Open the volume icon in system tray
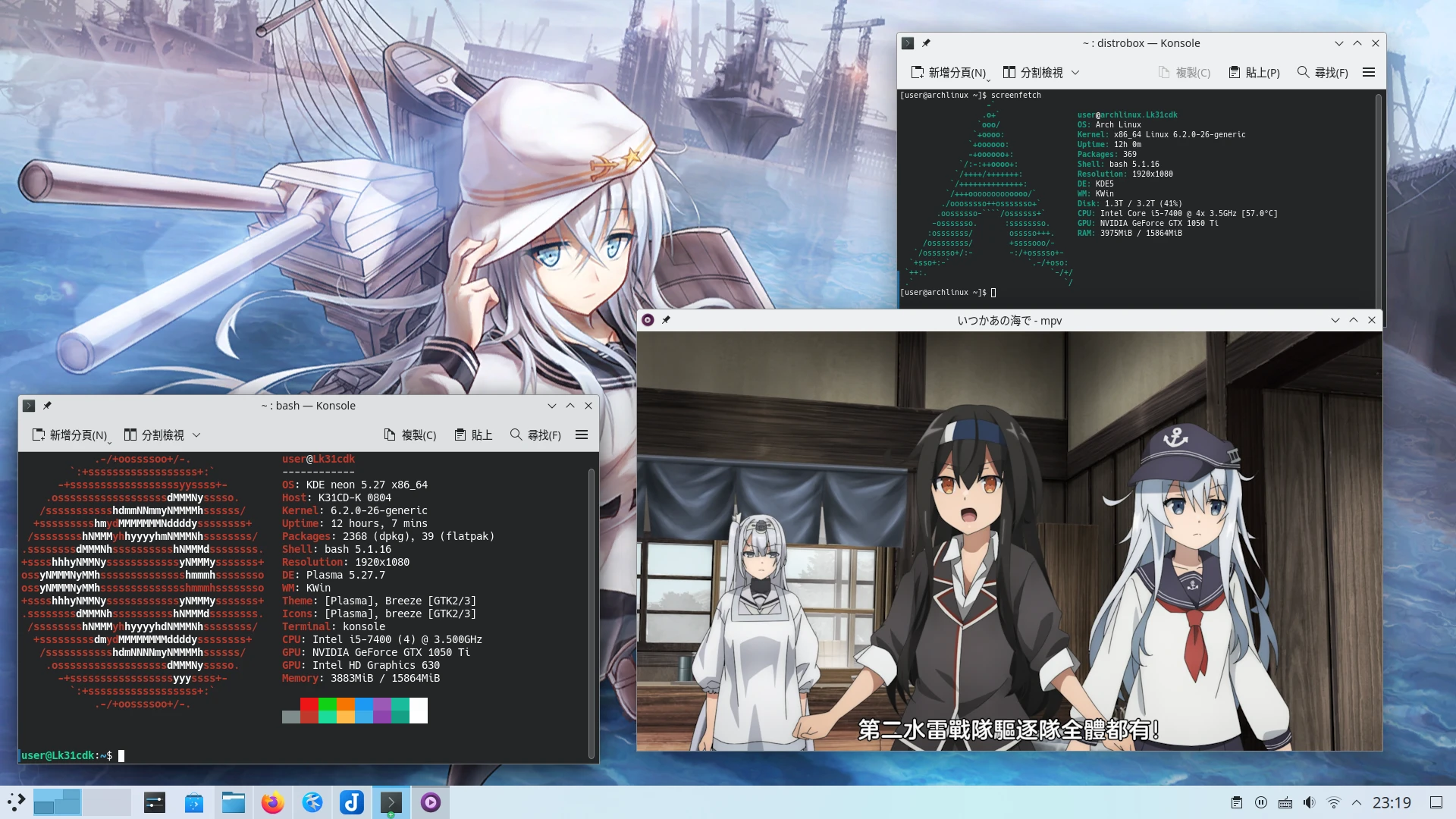1456x819 pixels. 1309,802
